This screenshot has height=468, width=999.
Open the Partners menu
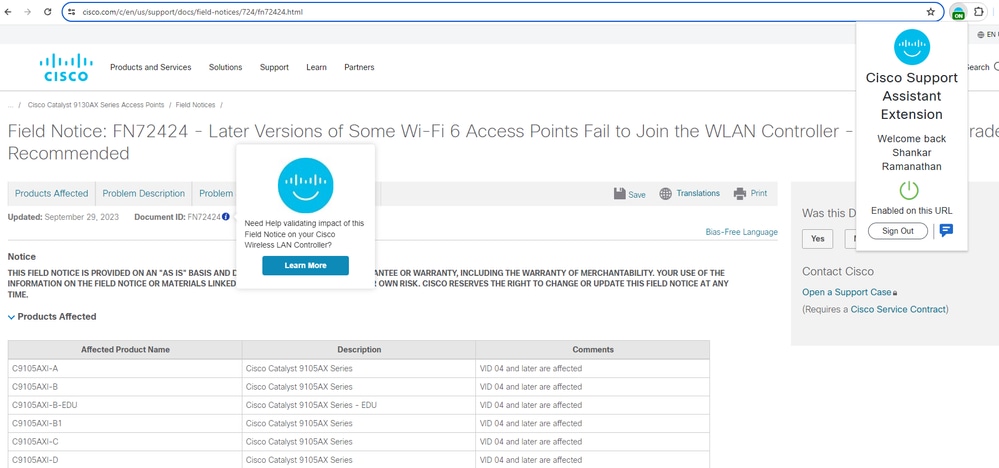point(359,67)
